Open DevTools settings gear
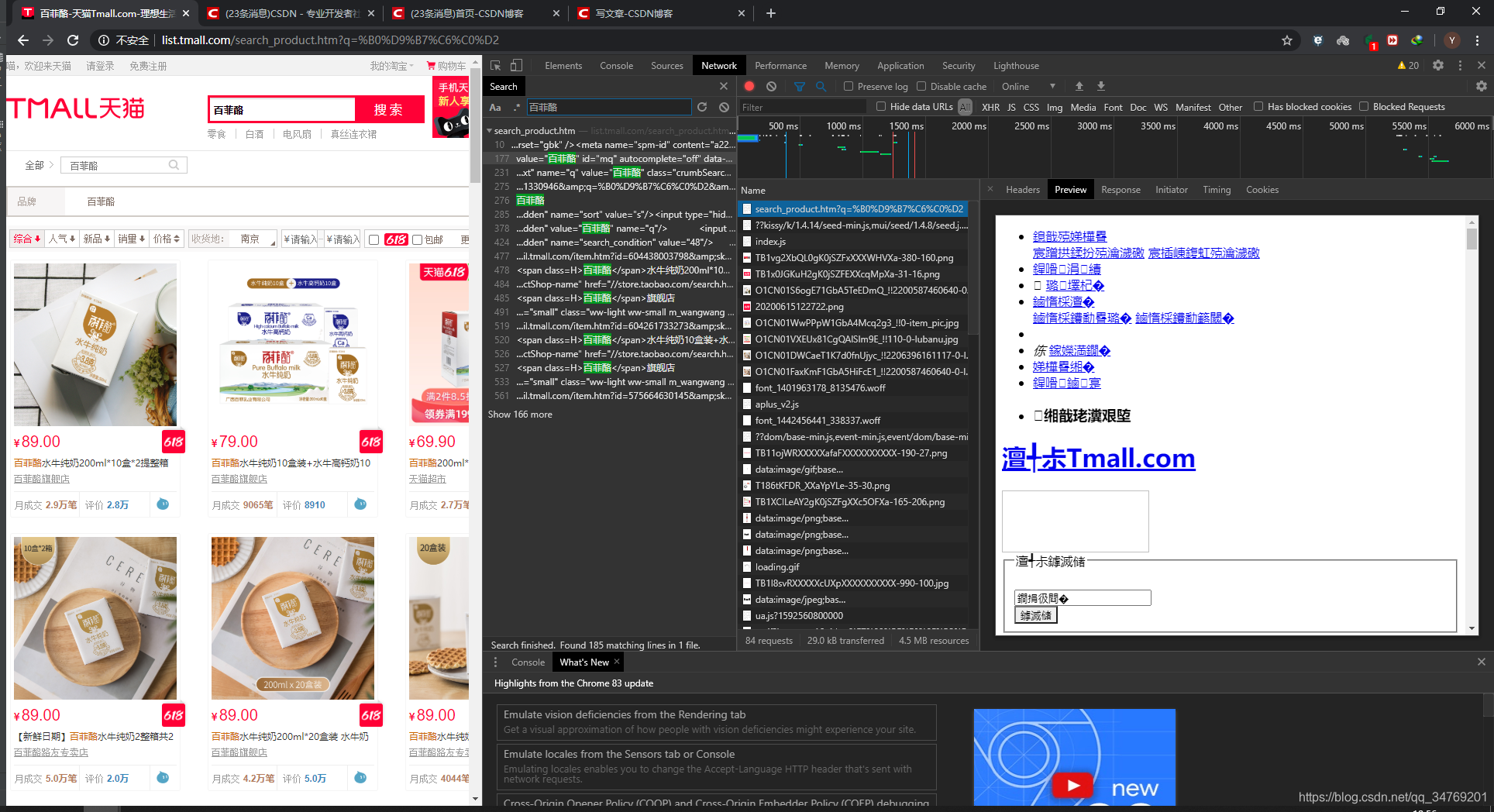The height and width of the screenshot is (812, 1494). coord(1440,65)
